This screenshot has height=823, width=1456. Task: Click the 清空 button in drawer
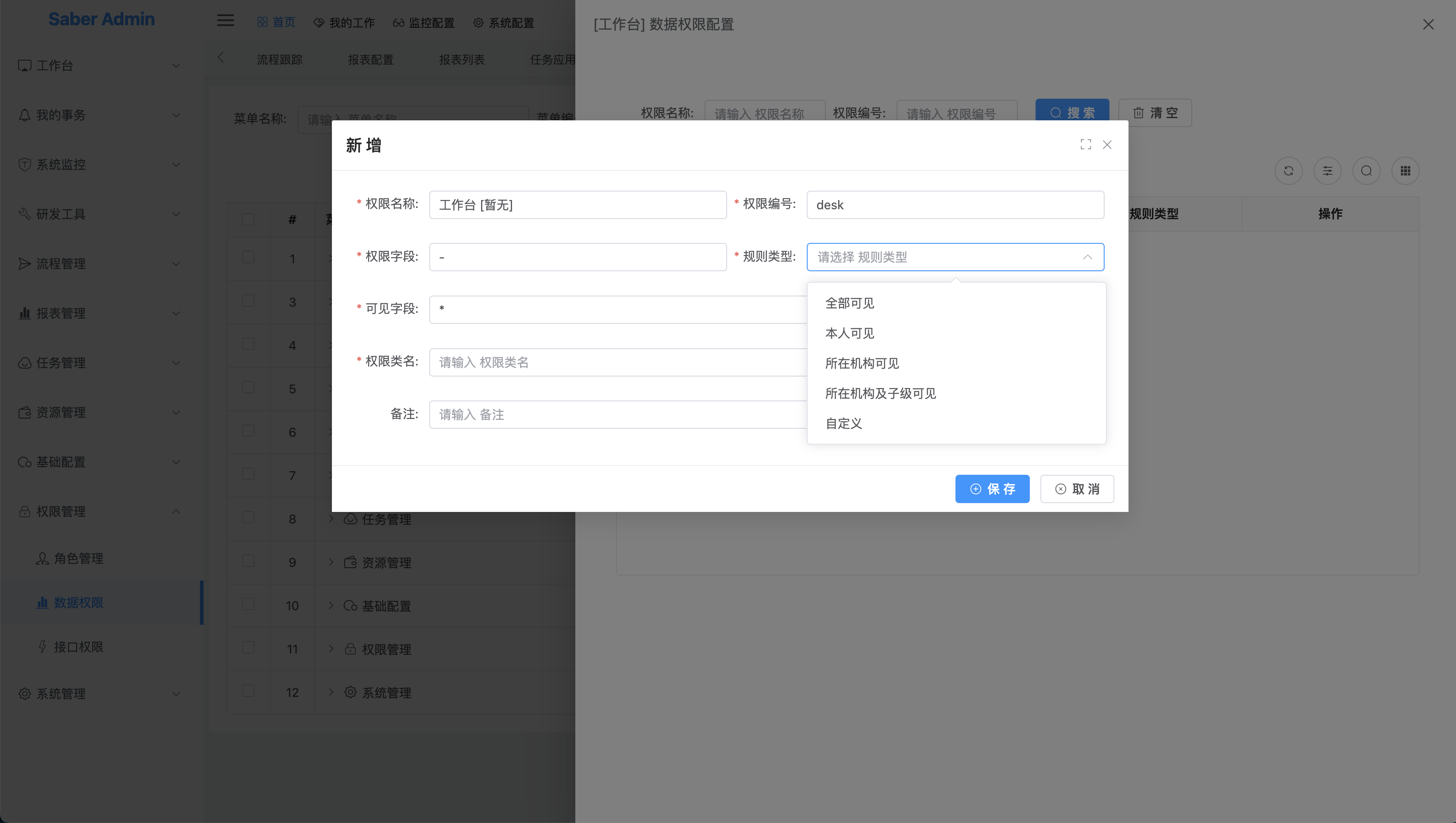tap(1155, 112)
